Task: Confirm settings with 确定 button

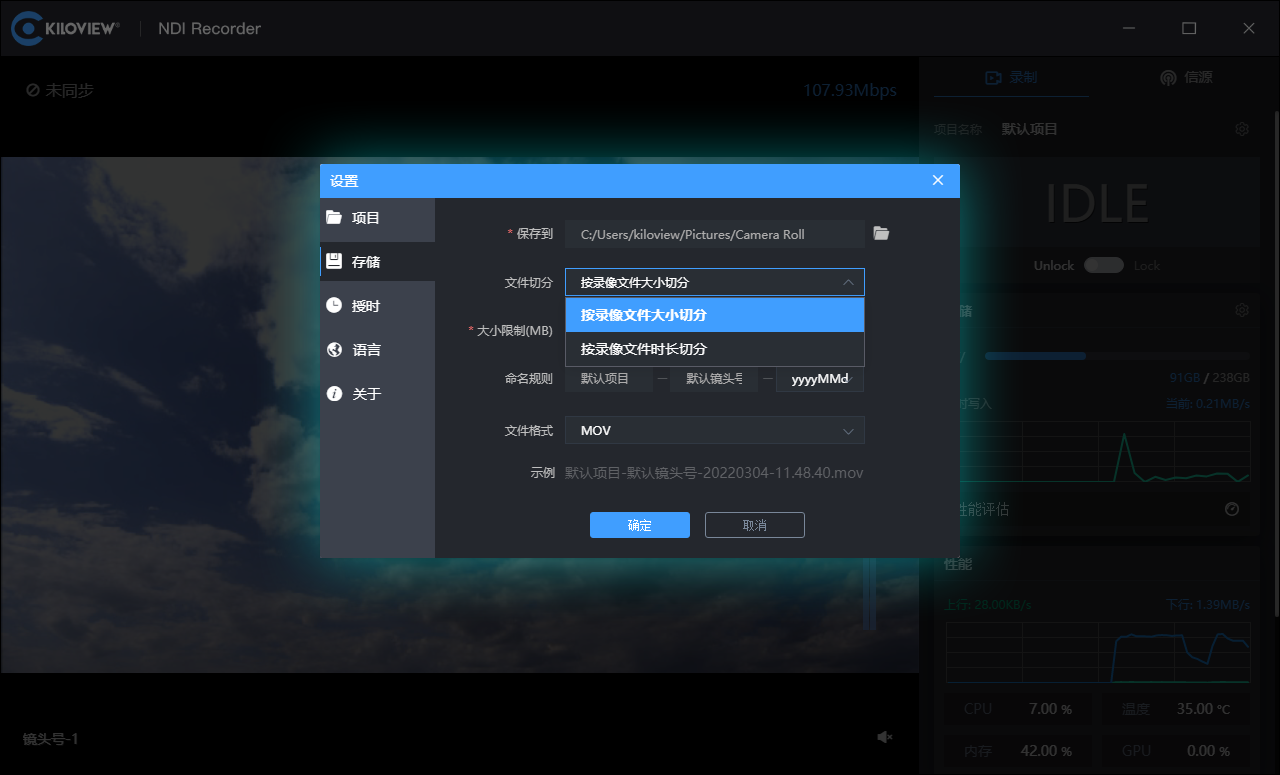Action: tap(639, 525)
